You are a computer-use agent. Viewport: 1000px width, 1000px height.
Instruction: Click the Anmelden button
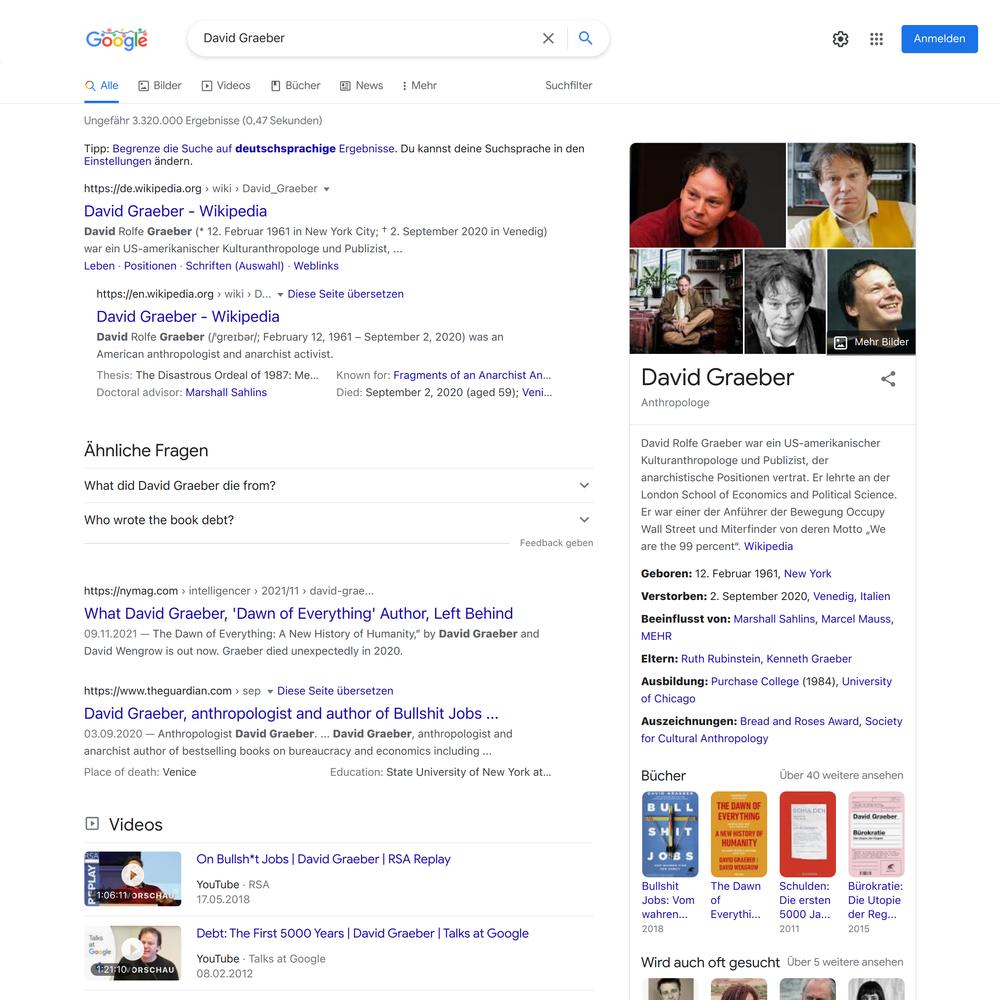[939, 39]
